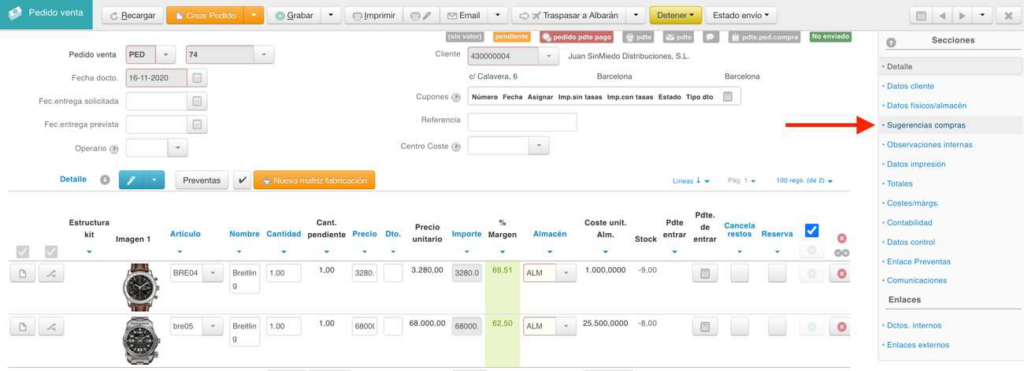Open the Cliente 430000004 dropdown
This screenshot has width=1024, height=371.
point(549,56)
